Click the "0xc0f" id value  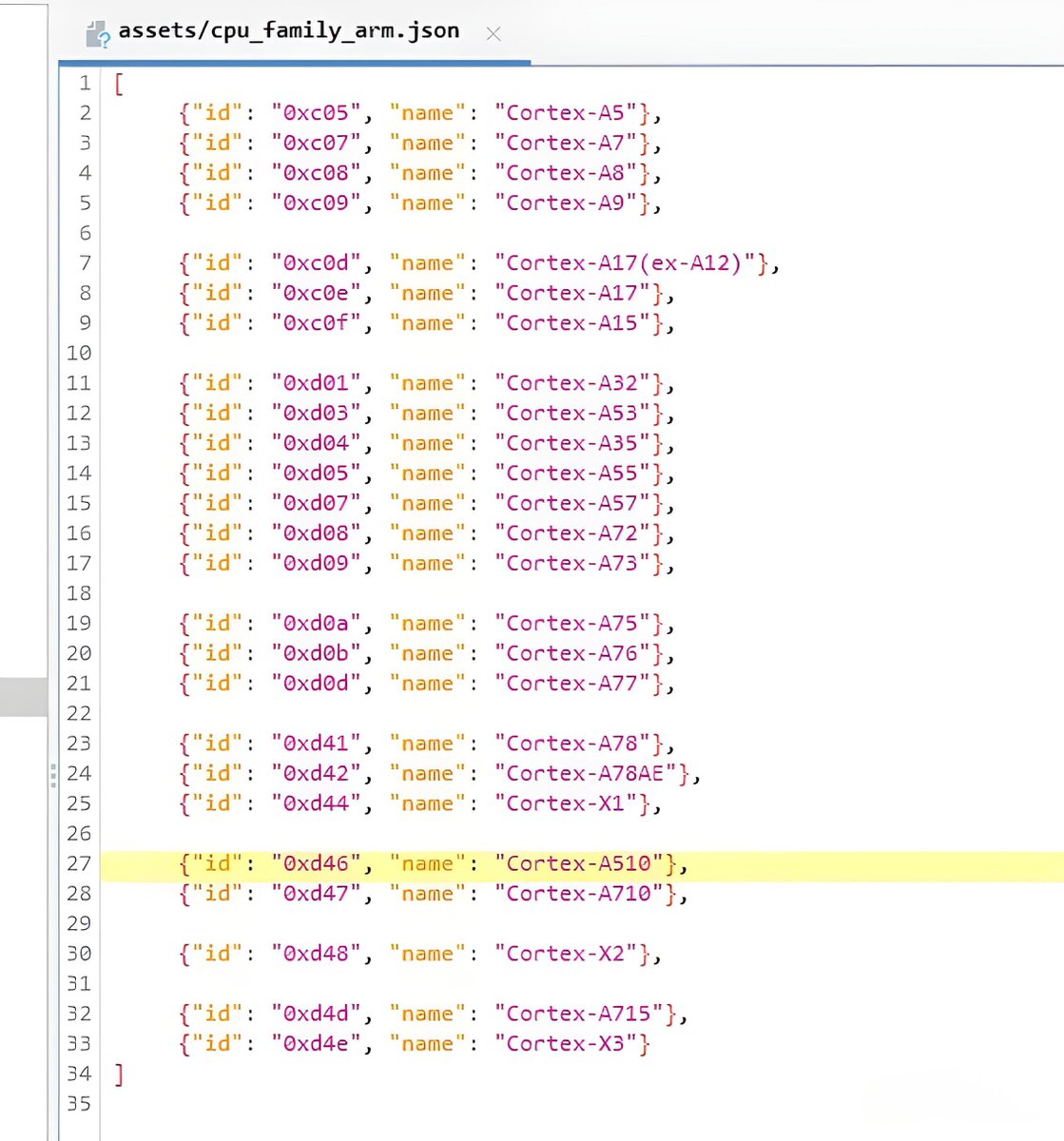317,323
